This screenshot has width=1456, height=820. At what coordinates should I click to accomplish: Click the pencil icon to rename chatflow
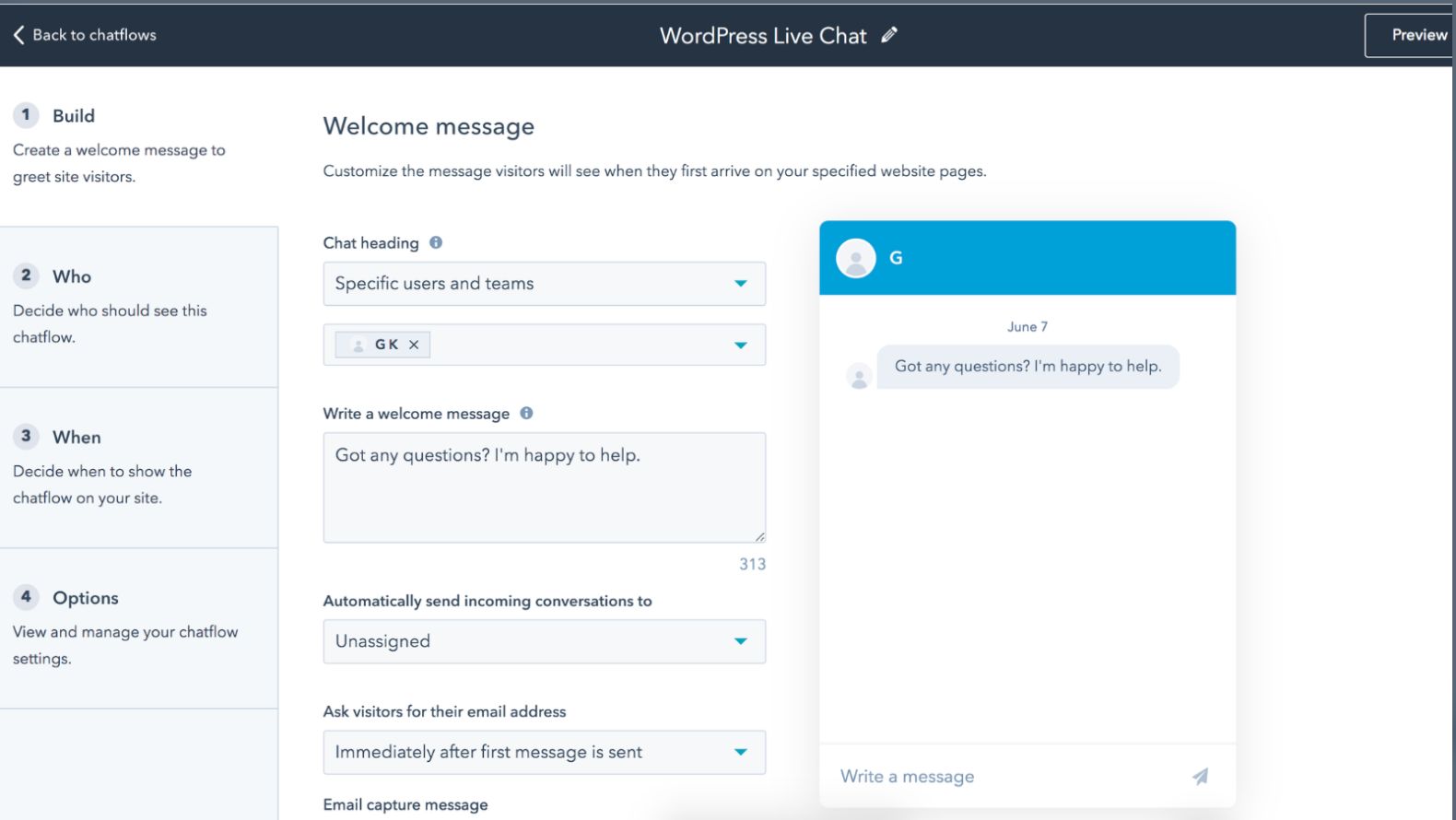[887, 35]
